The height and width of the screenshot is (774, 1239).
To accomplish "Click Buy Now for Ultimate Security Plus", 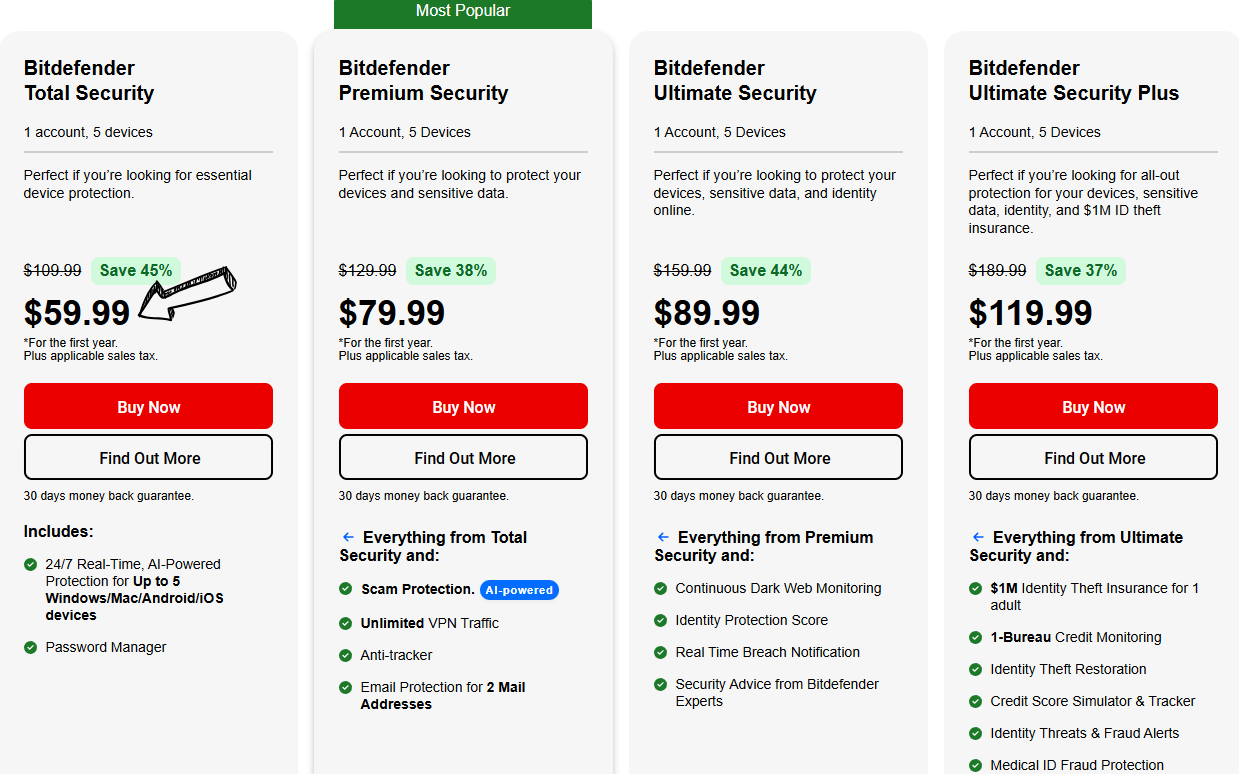I will pos(1092,406).
